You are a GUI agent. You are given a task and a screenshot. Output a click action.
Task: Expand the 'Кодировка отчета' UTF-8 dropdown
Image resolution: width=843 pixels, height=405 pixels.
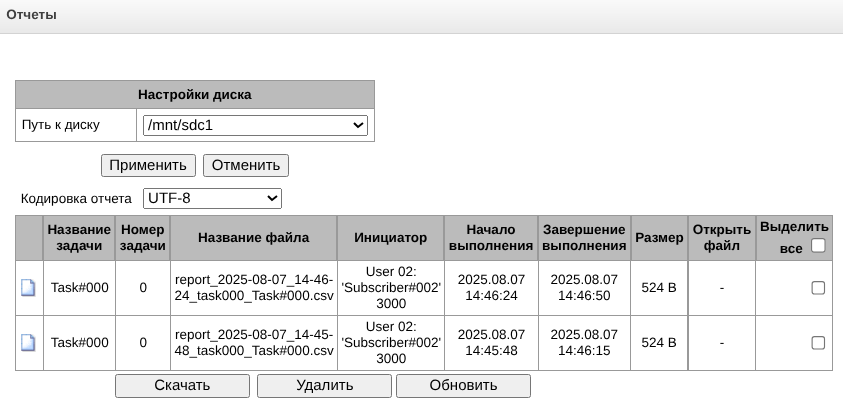click(212, 198)
